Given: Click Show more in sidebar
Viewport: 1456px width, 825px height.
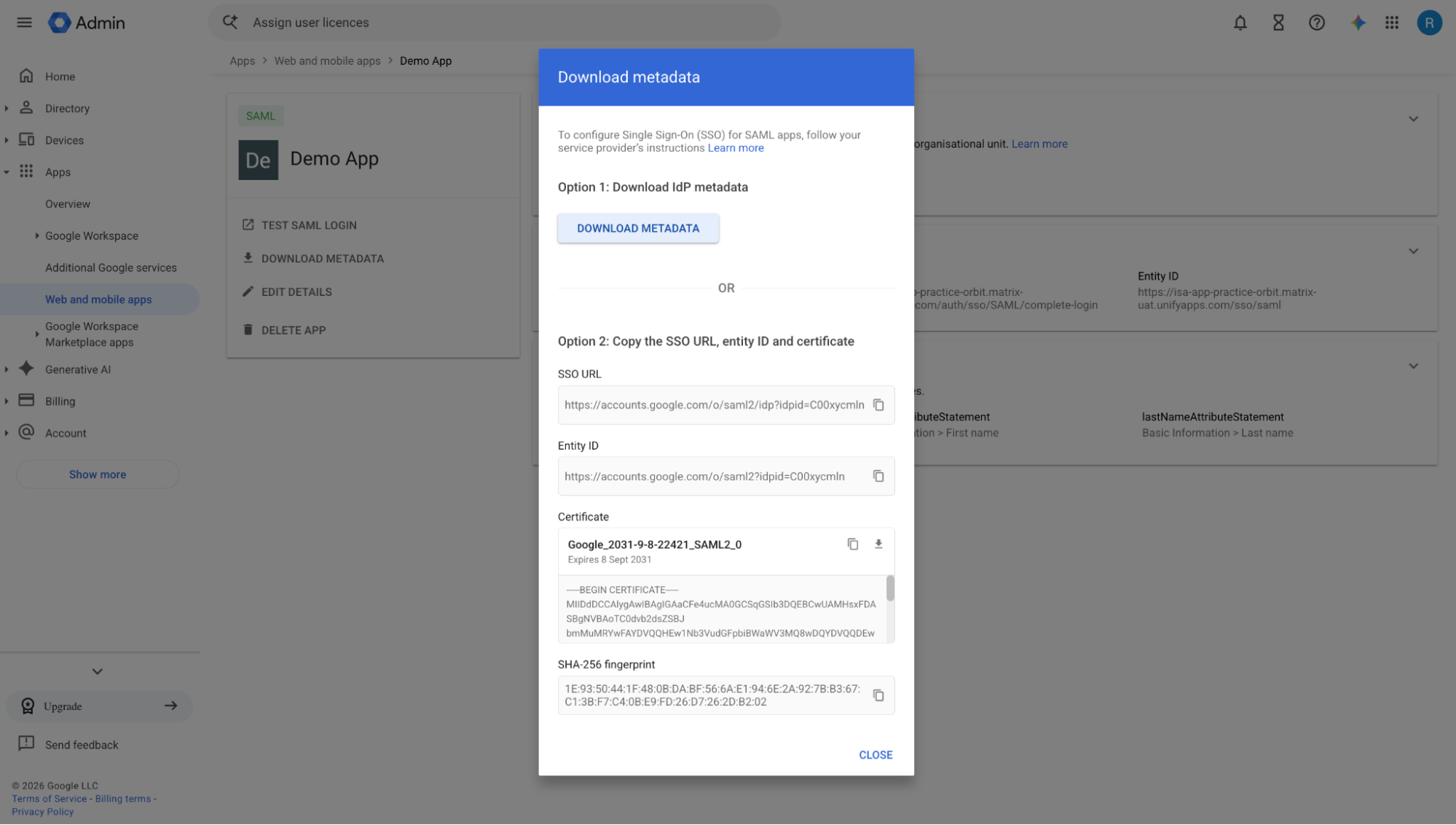Looking at the screenshot, I should click(98, 474).
